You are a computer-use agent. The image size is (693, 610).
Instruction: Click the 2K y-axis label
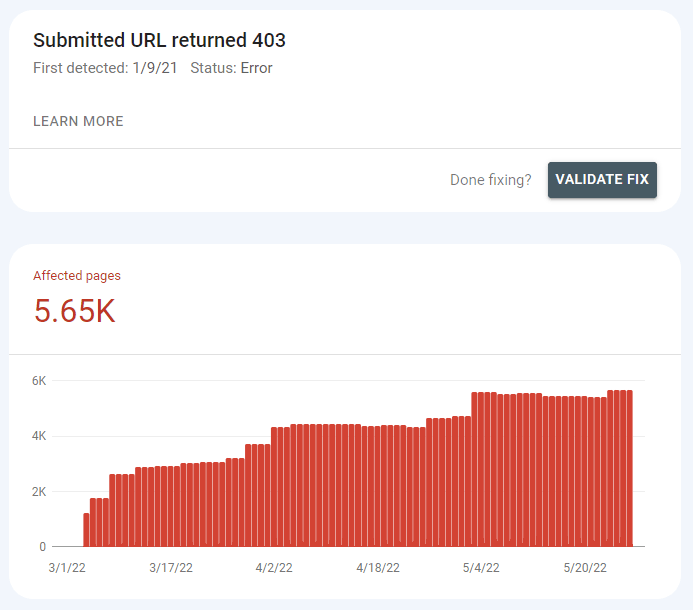click(40, 492)
